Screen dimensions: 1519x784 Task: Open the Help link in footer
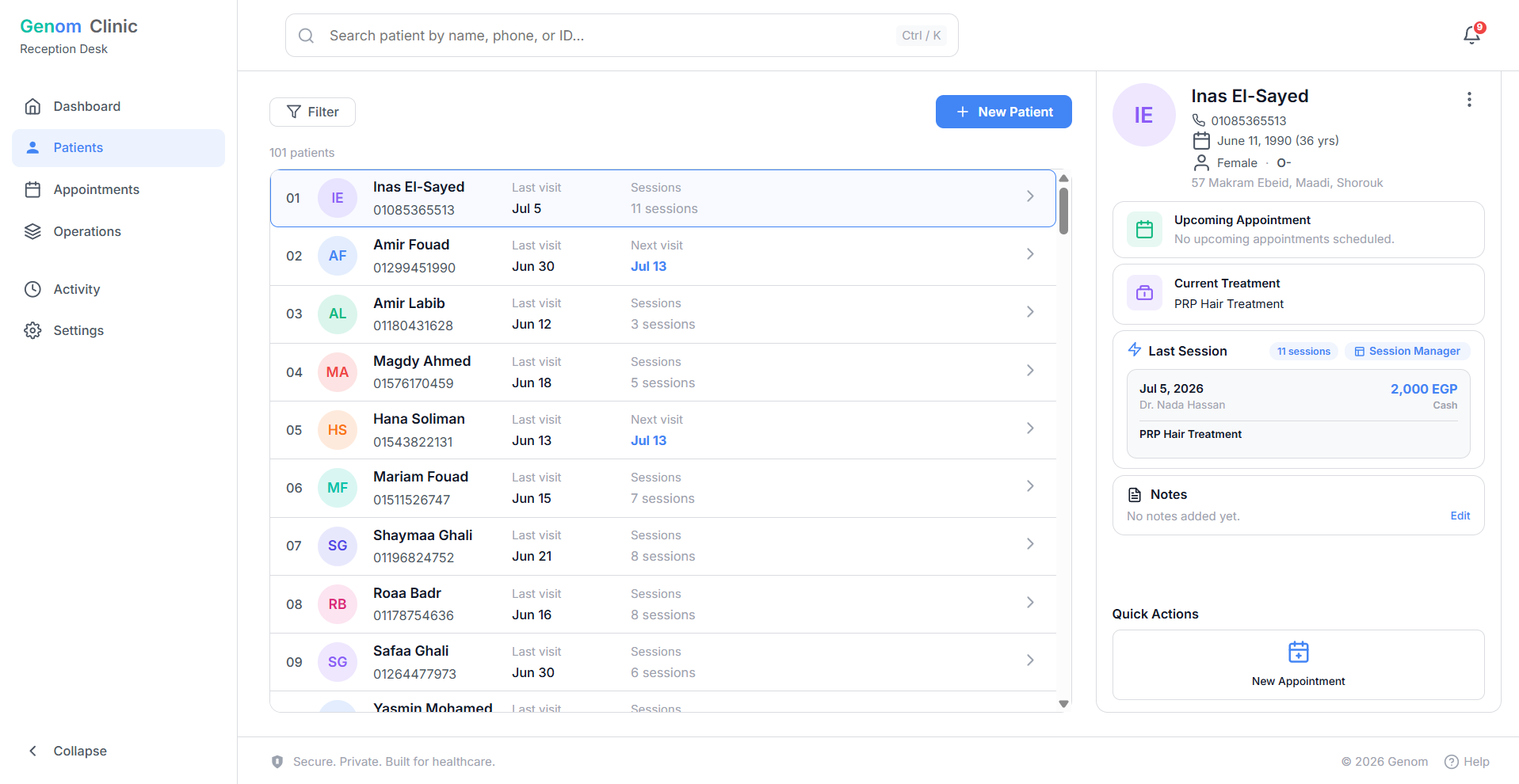pyautogui.click(x=1467, y=762)
